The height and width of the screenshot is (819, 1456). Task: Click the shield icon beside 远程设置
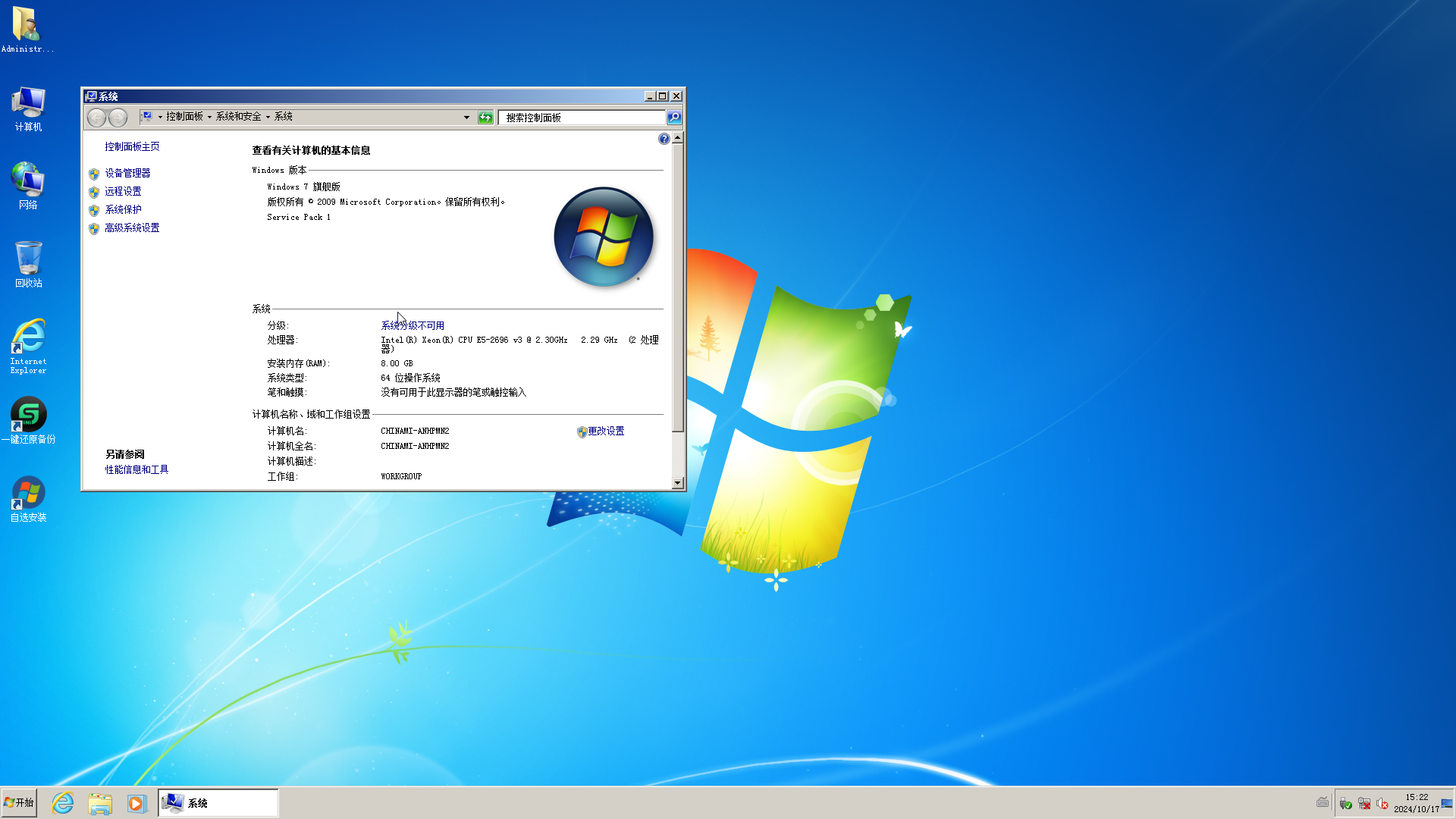(x=94, y=192)
